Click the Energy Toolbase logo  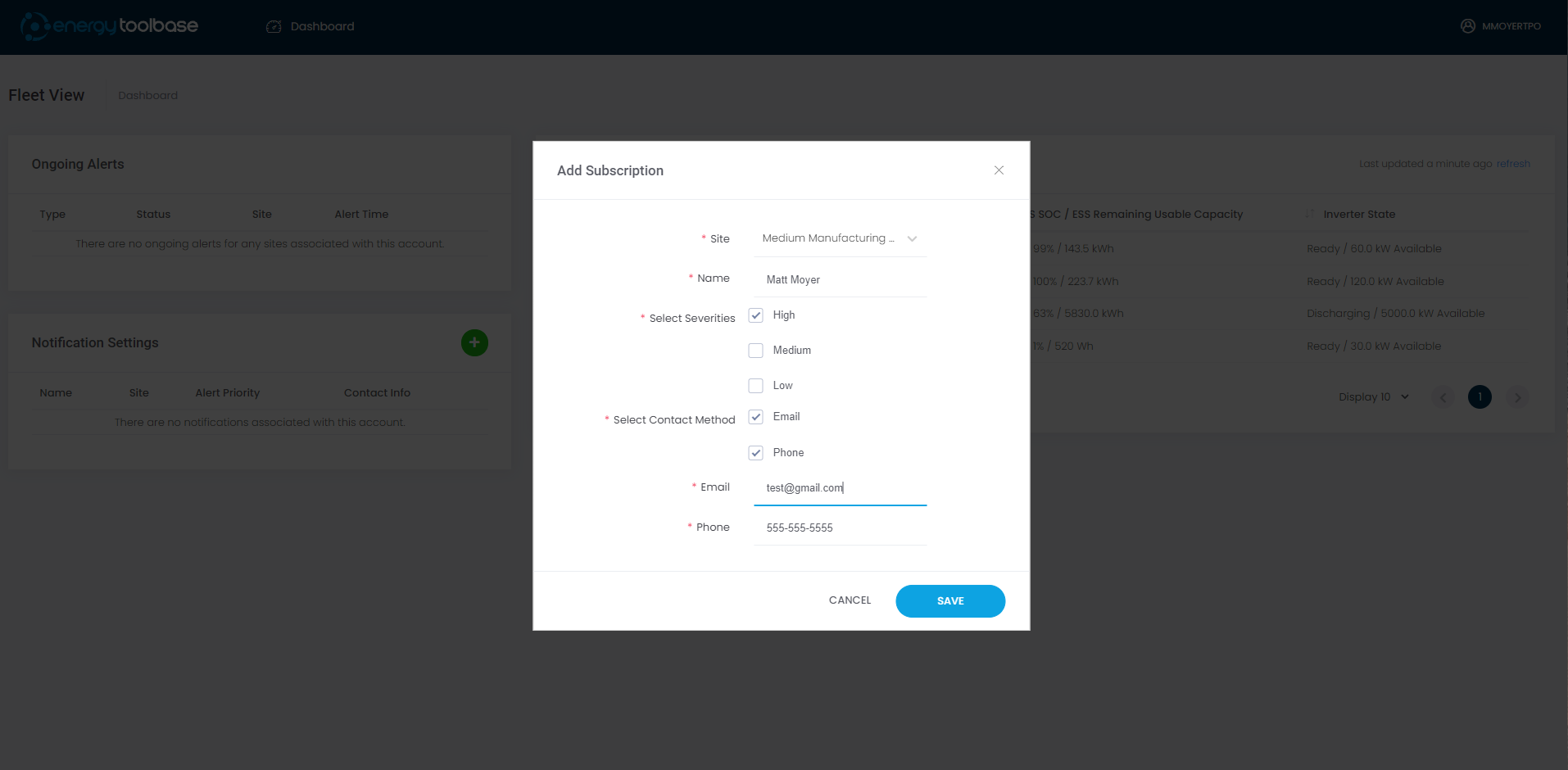tap(109, 26)
